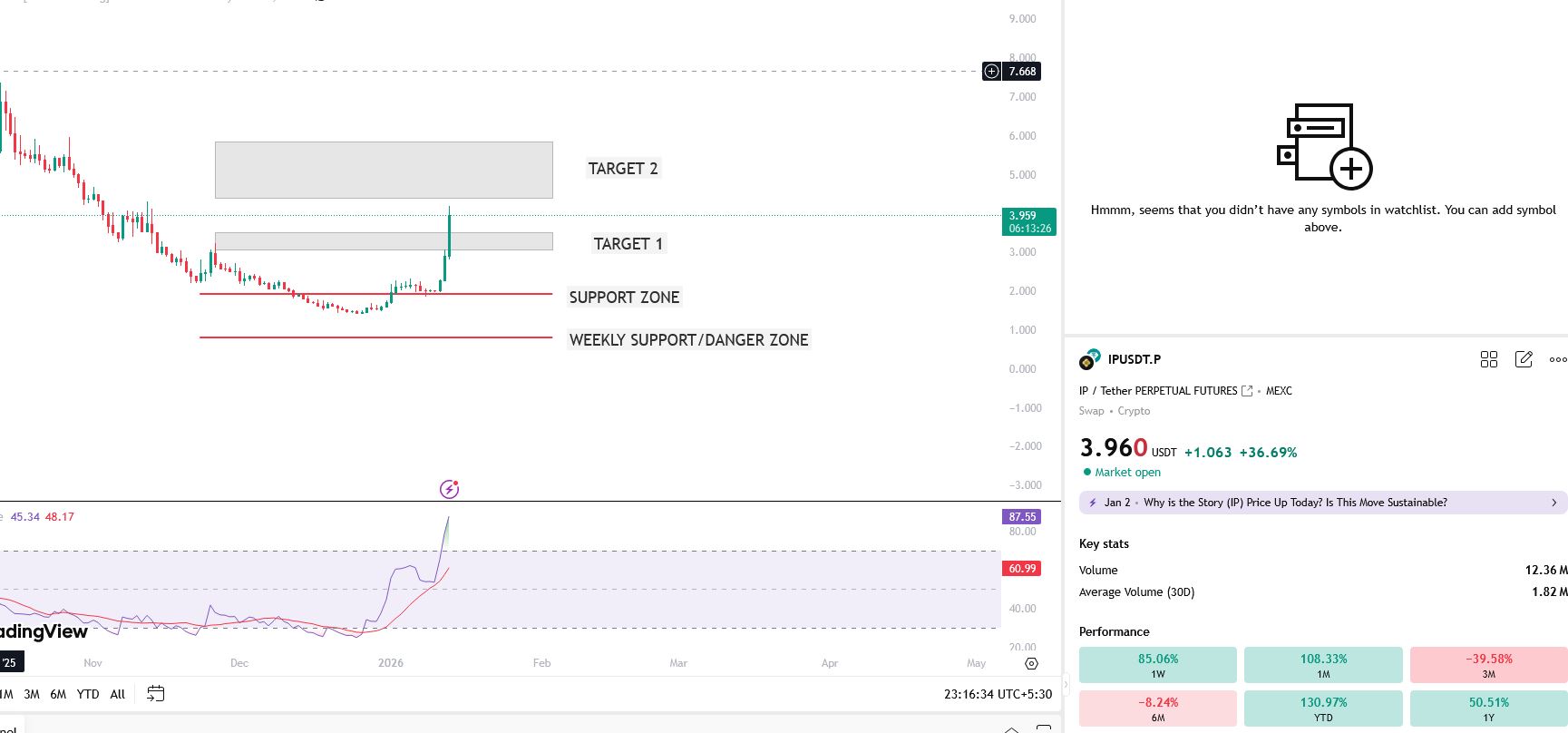
Task: Open the 23:16:34 UTC+5:30 timezone menu
Action: pyautogui.click(x=998, y=694)
